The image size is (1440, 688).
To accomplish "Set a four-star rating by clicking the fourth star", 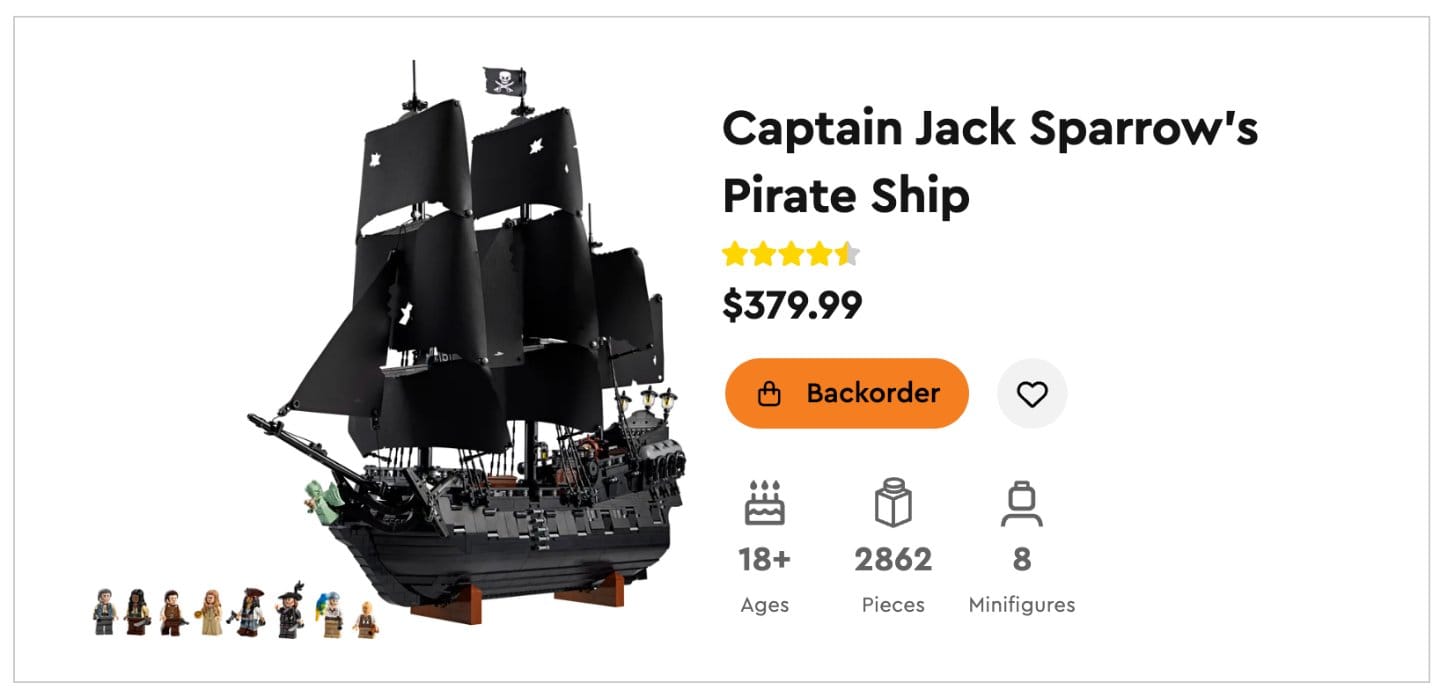I will (819, 253).
